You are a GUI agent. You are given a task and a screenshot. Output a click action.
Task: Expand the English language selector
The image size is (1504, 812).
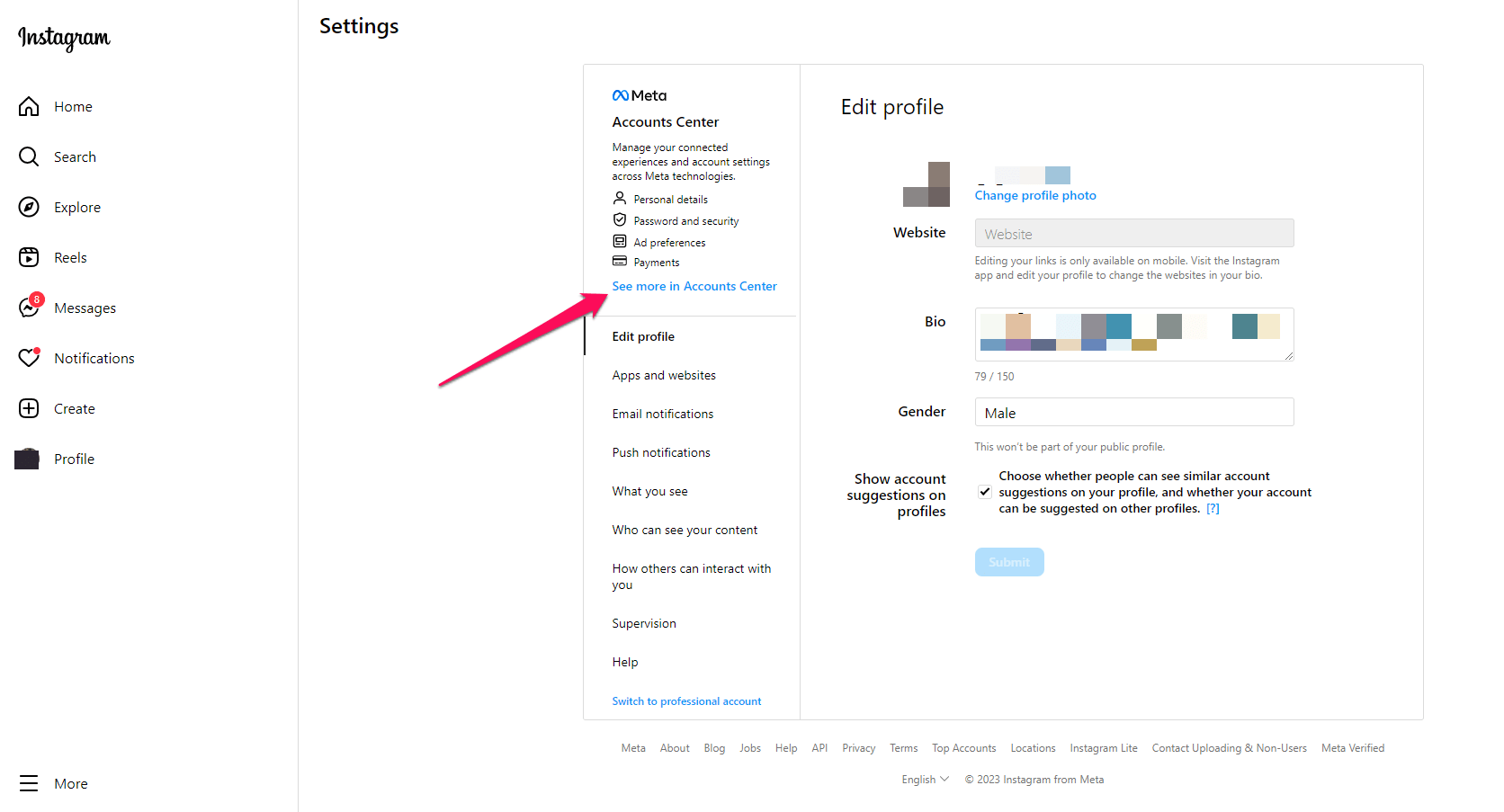(925, 780)
